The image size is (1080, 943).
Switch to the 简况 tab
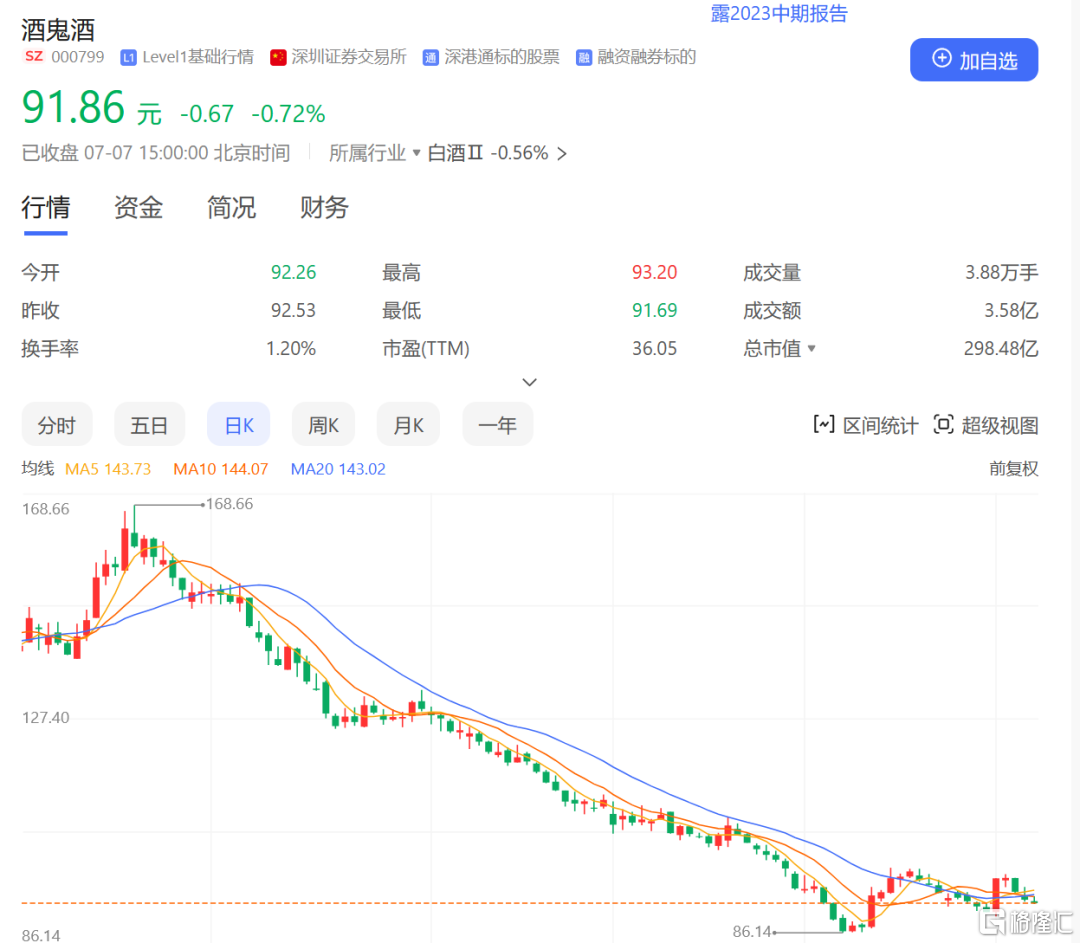coord(231,207)
